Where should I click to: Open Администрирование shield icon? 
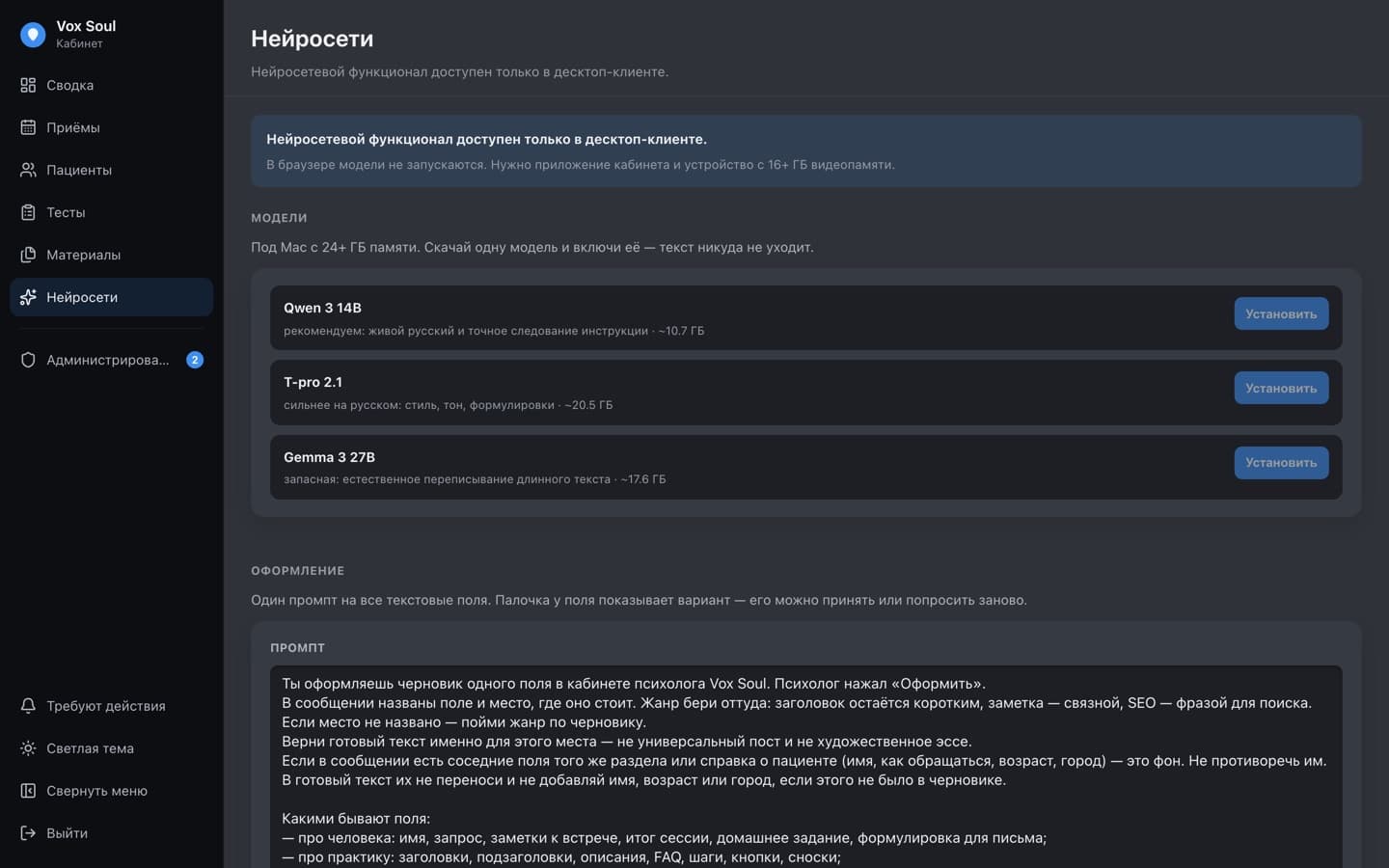click(x=28, y=360)
